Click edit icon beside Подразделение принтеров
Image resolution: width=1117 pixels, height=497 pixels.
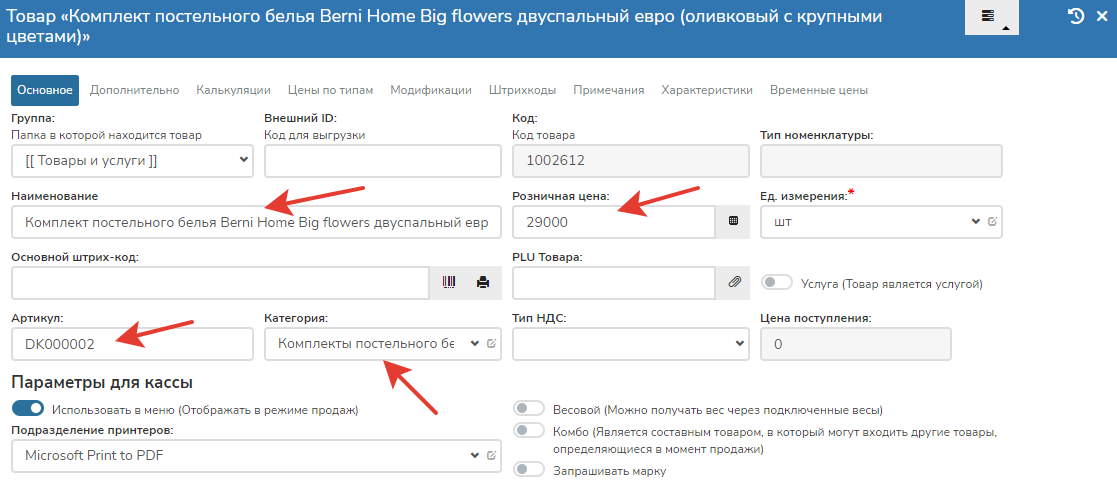click(491, 456)
